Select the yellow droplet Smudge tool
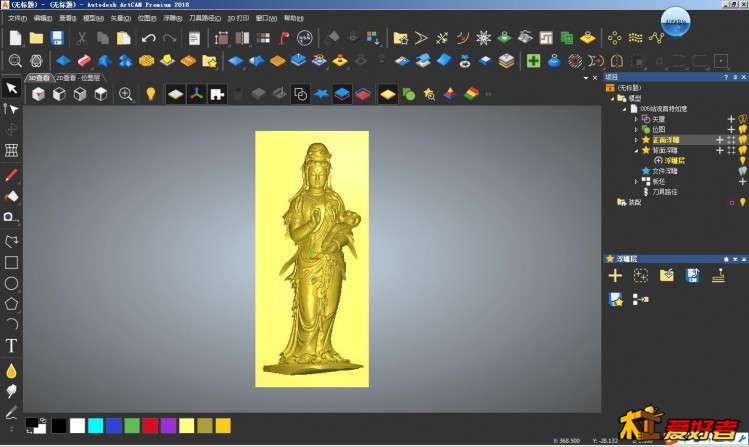 click(x=11, y=371)
